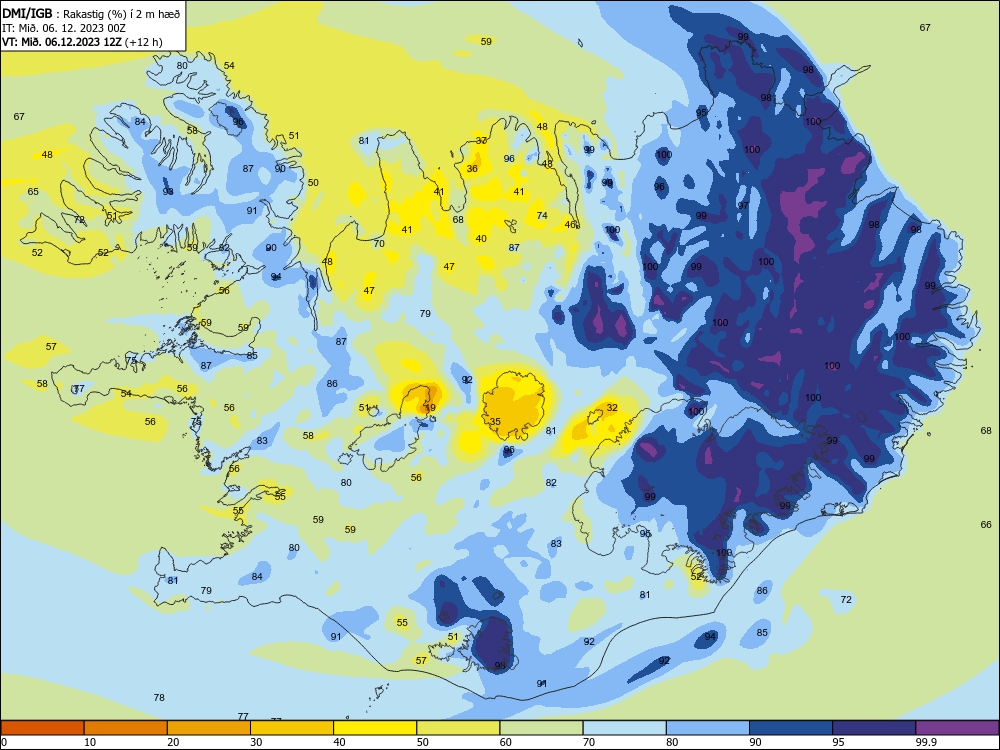Click the '50' humidity value on map
The image size is (1000, 750).
[x=313, y=182]
